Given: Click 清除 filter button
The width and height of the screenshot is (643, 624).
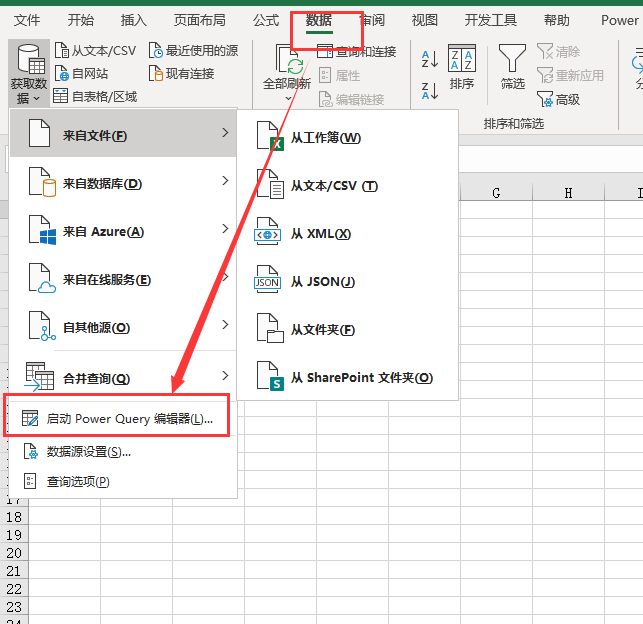Looking at the screenshot, I should (559, 52).
